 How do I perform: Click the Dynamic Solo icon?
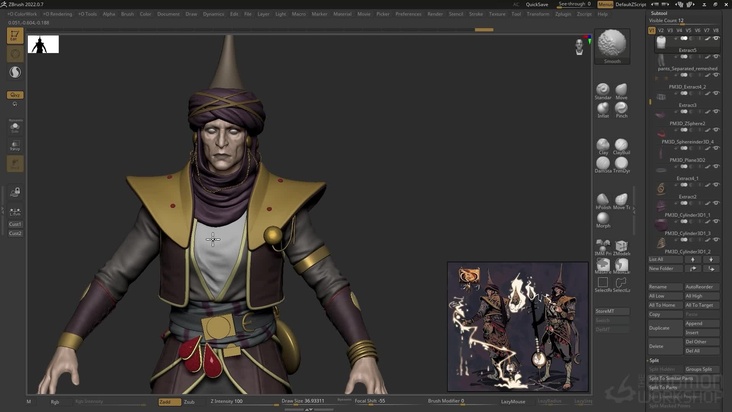coord(15,126)
